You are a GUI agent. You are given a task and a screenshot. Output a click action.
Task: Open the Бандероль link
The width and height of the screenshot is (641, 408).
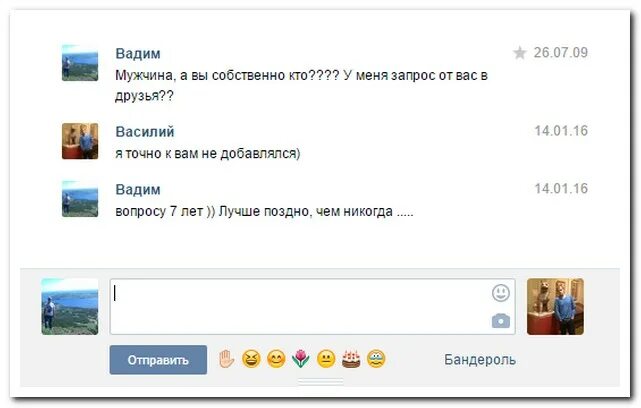[x=480, y=360]
